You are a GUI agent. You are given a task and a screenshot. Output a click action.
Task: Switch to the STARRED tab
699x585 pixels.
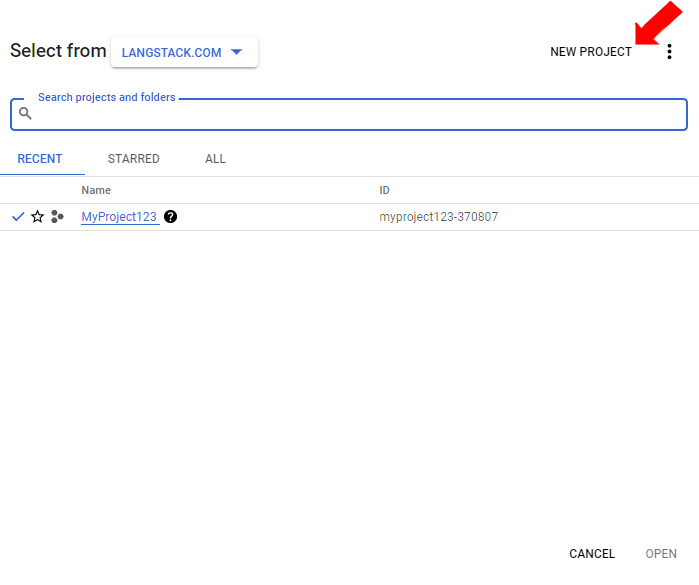[x=133, y=159]
